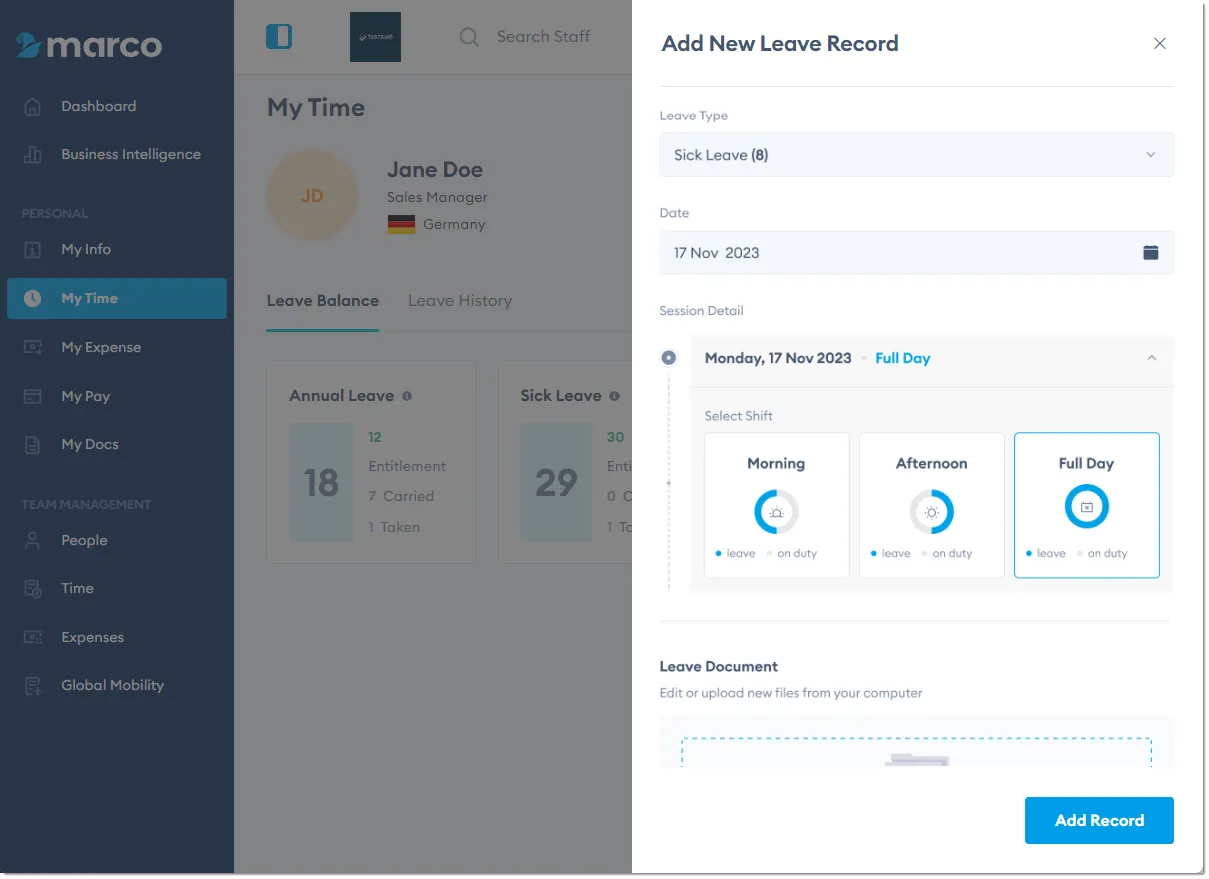The height and width of the screenshot is (879, 1209).
Task: Click the '7 Carried' text
Action: pos(401,496)
